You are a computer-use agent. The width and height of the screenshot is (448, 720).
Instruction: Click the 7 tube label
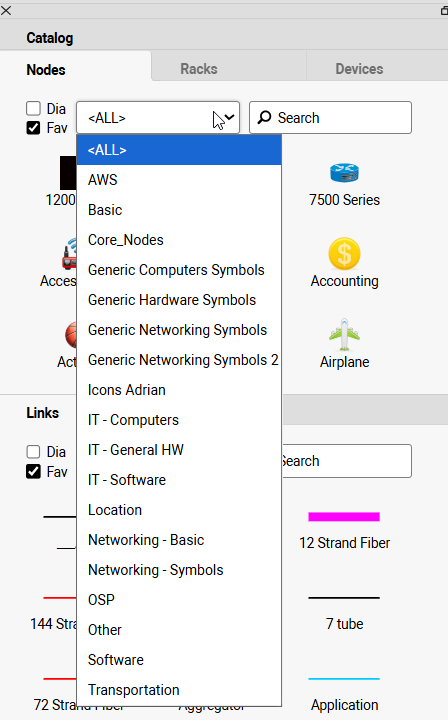(344, 624)
